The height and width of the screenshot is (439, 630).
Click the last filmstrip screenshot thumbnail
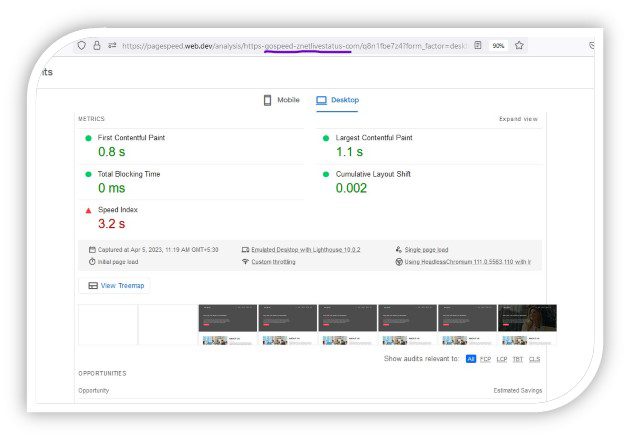[x=526, y=324]
